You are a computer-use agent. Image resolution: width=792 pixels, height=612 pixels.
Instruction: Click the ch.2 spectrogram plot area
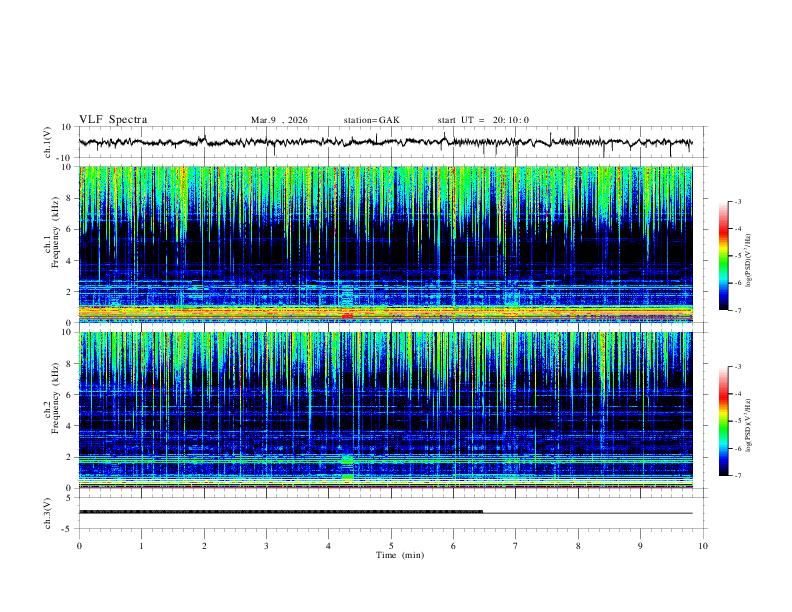pos(385,410)
